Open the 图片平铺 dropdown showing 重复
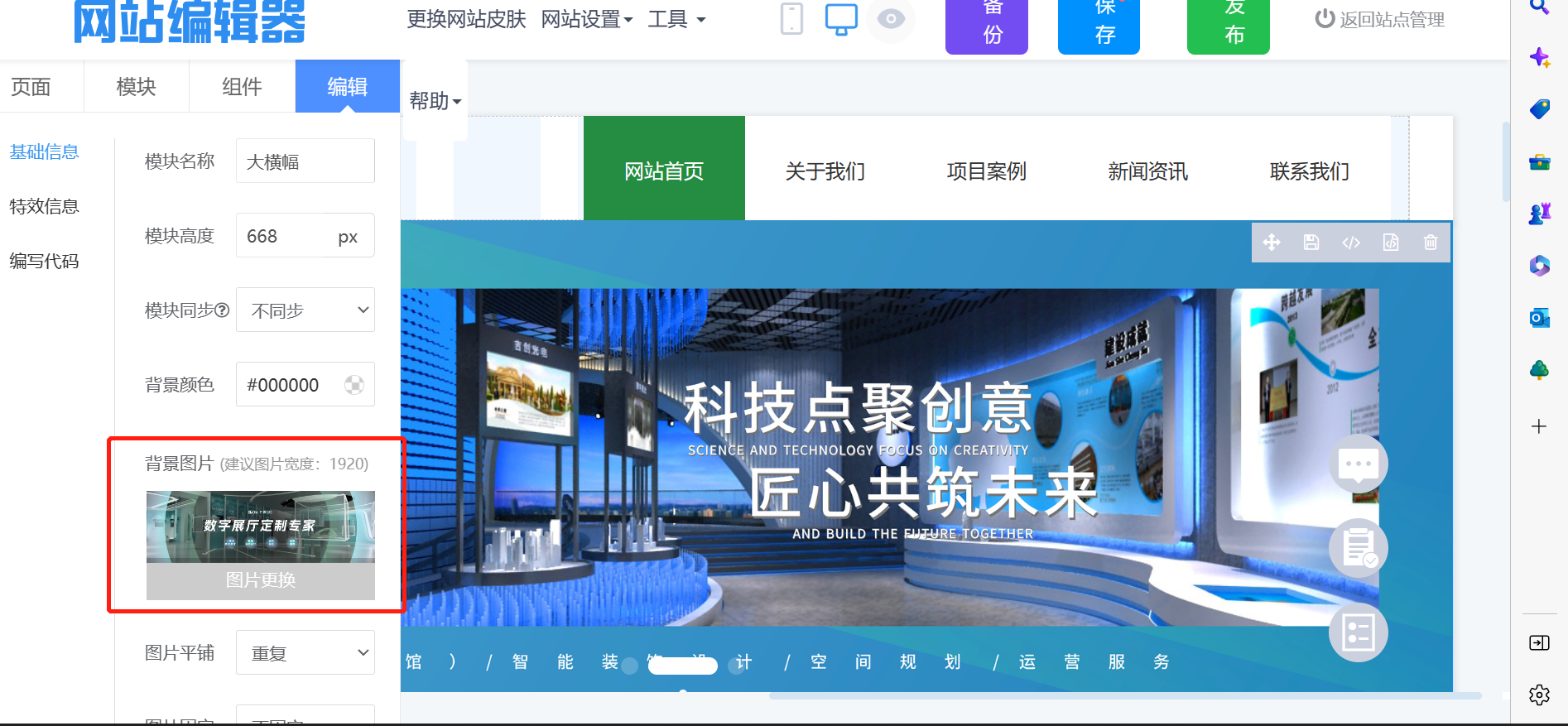 [x=305, y=653]
